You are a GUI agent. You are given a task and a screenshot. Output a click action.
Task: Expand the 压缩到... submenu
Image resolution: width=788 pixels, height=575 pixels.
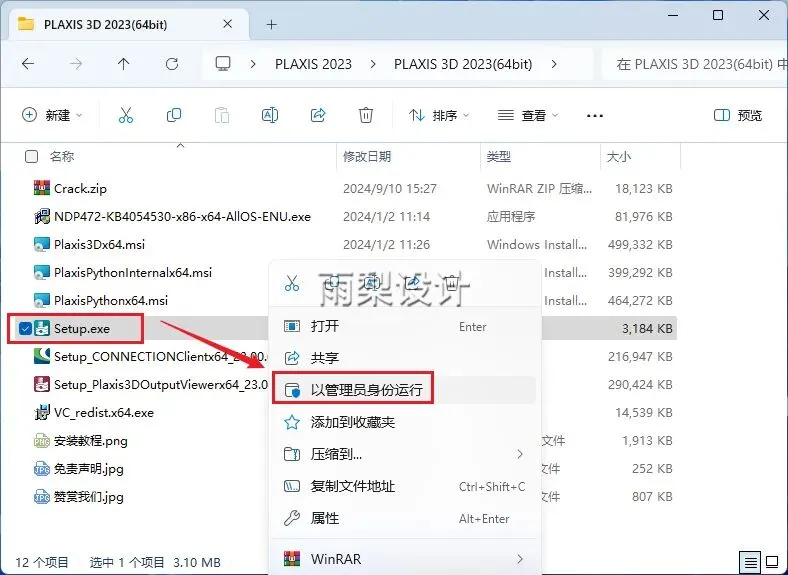(x=520, y=454)
